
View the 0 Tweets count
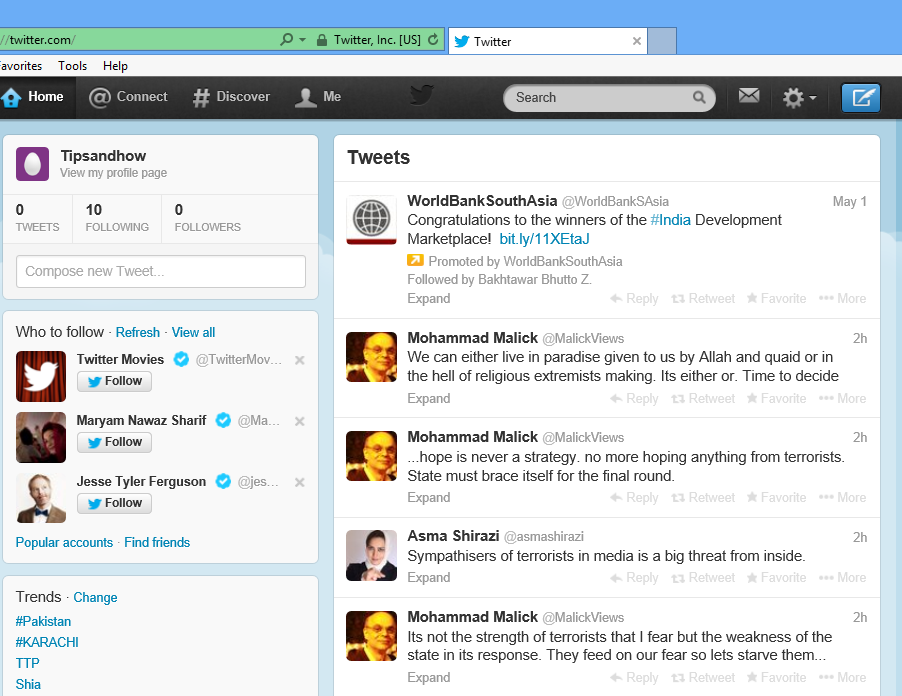pos(37,218)
